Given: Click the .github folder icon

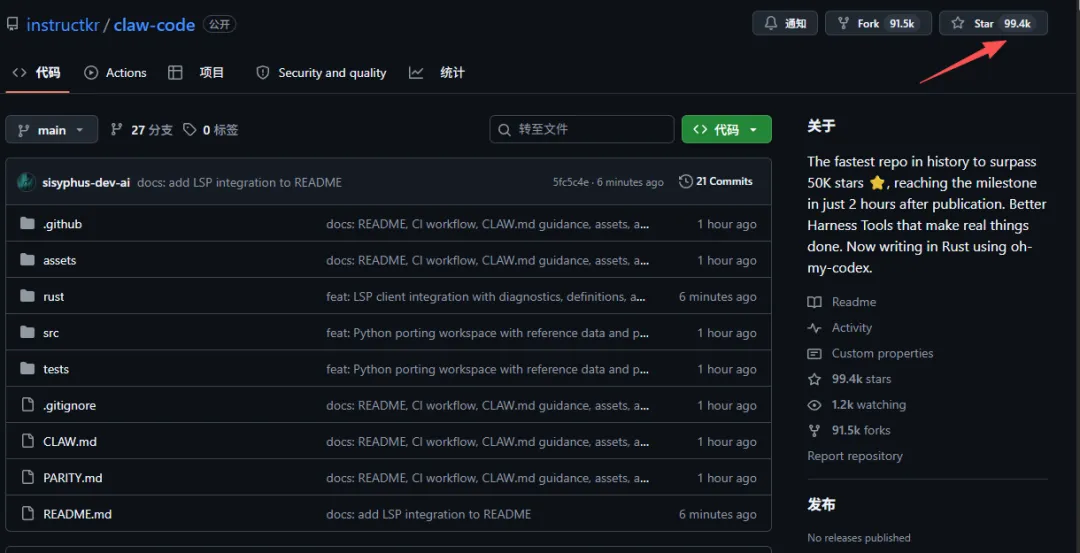Looking at the screenshot, I should tap(27, 224).
